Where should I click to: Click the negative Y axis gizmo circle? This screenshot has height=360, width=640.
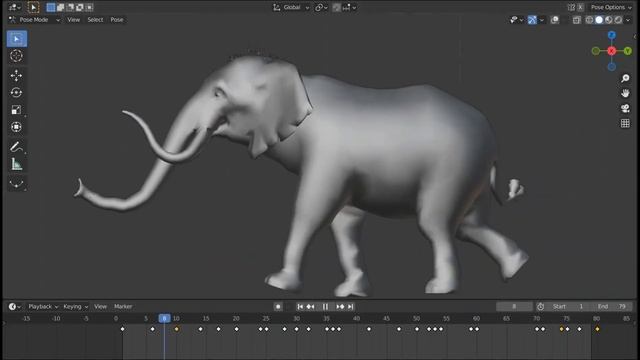coord(596,51)
